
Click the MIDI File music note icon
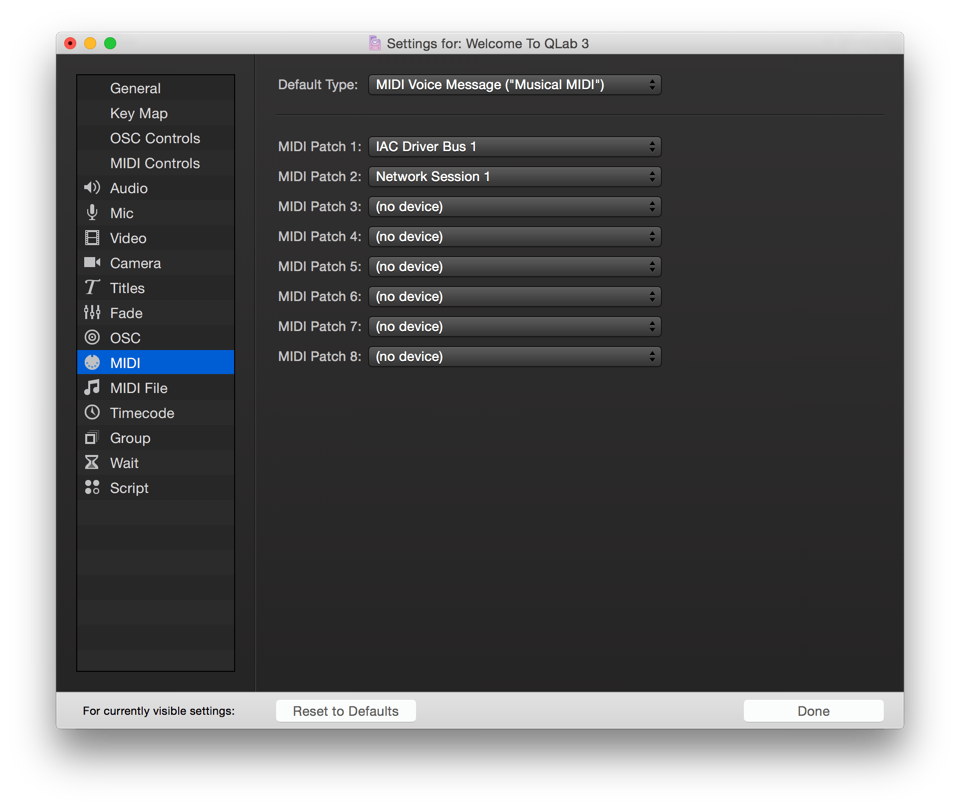[x=92, y=388]
